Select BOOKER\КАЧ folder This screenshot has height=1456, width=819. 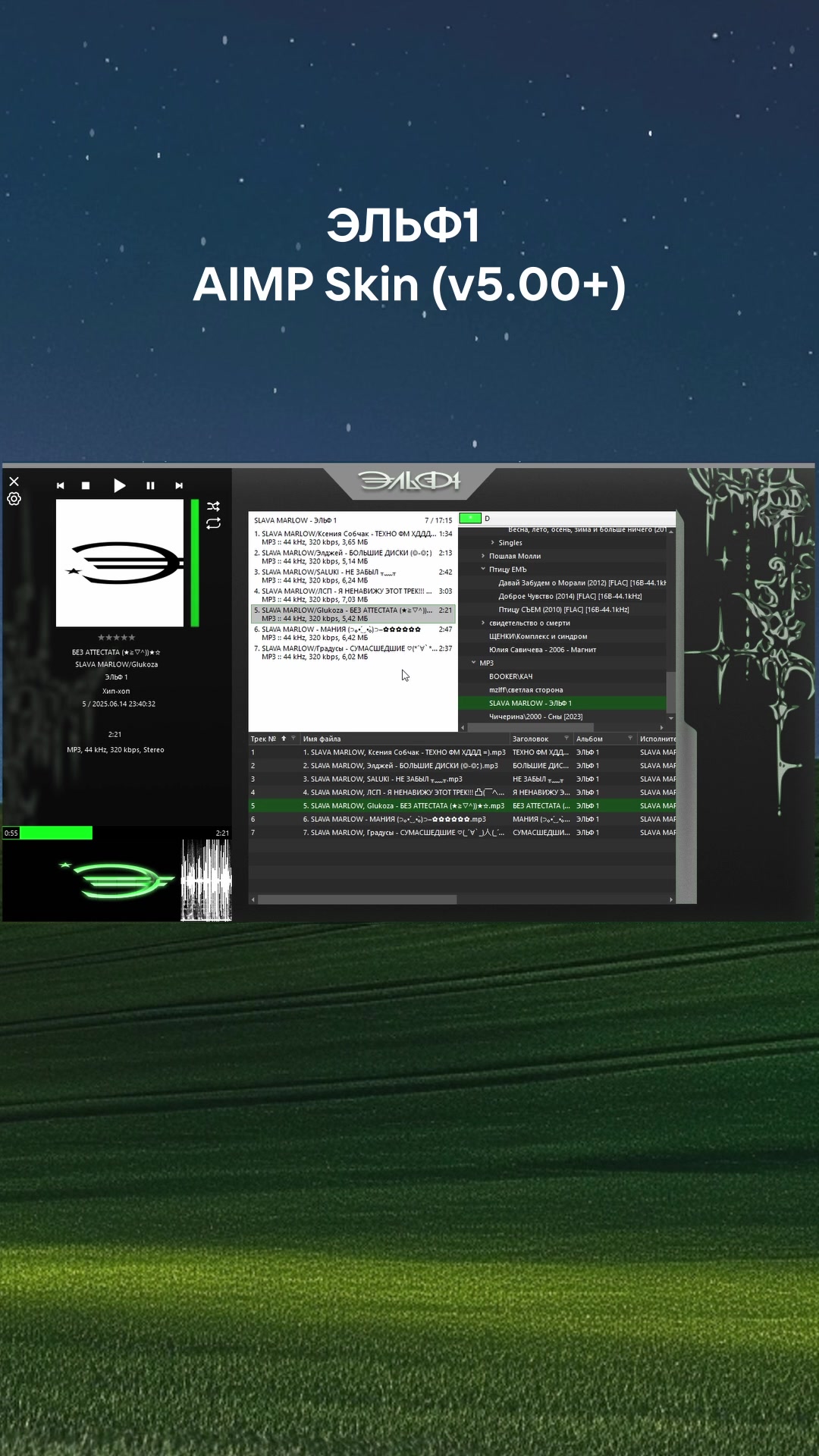510,676
